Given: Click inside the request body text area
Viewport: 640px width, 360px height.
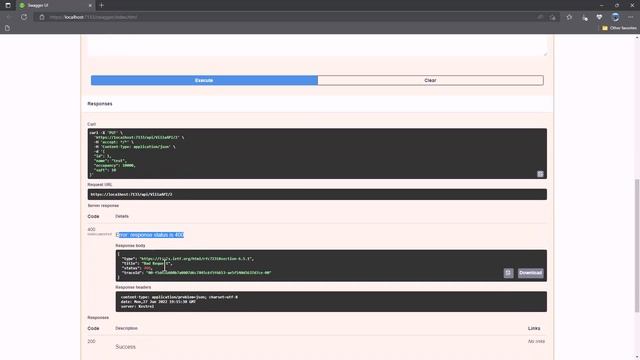Looking at the screenshot, I should [x=317, y=46].
